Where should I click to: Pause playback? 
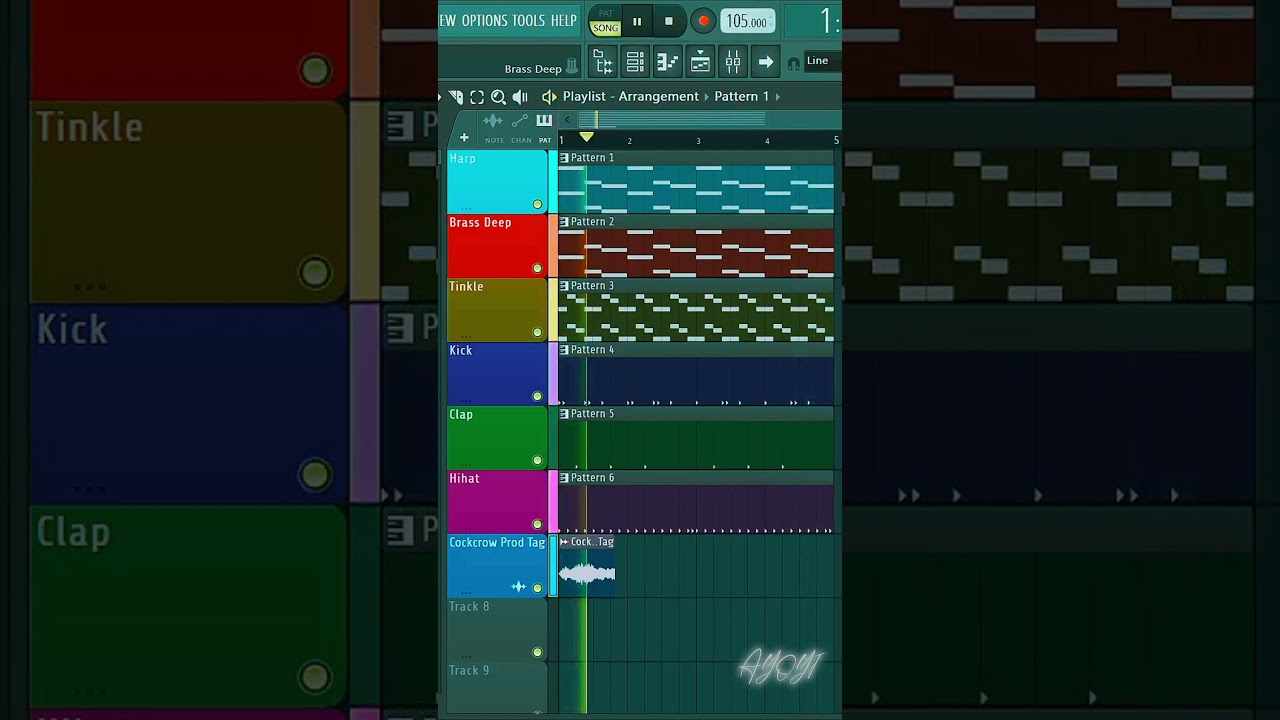coord(637,21)
